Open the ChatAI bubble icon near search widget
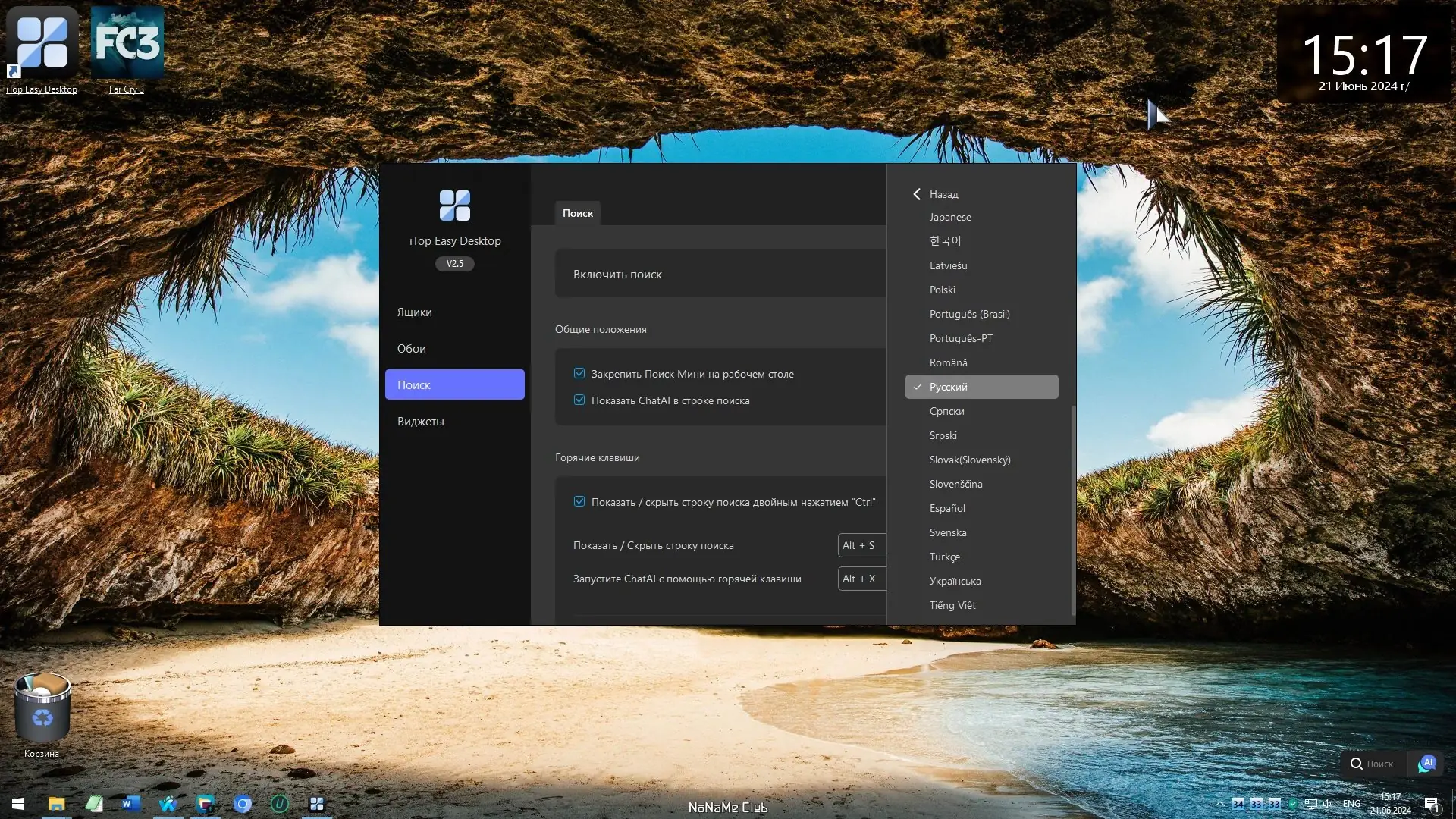Image resolution: width=1456 pixels, height=819 pixels. pyautogui.click(x=1427, y=763)
